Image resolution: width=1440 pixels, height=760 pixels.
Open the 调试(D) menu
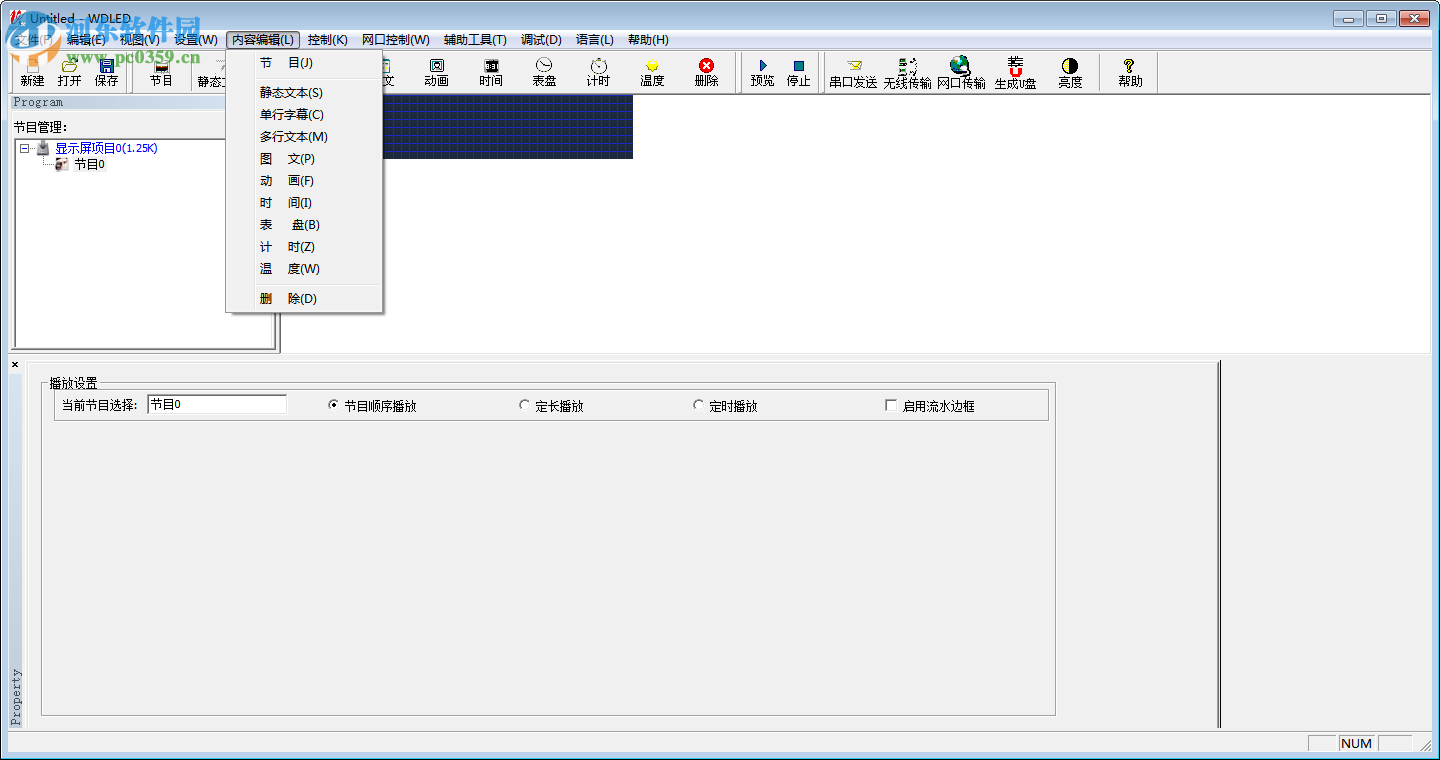point(541,40)
